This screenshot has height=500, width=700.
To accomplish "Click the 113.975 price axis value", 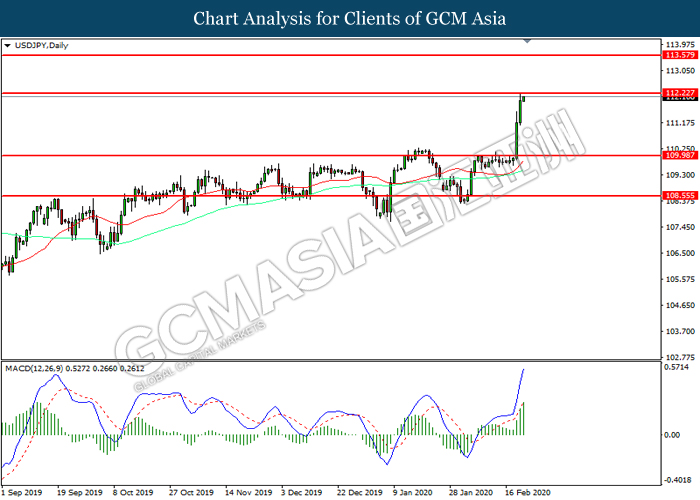I will (x=680, y=44).
